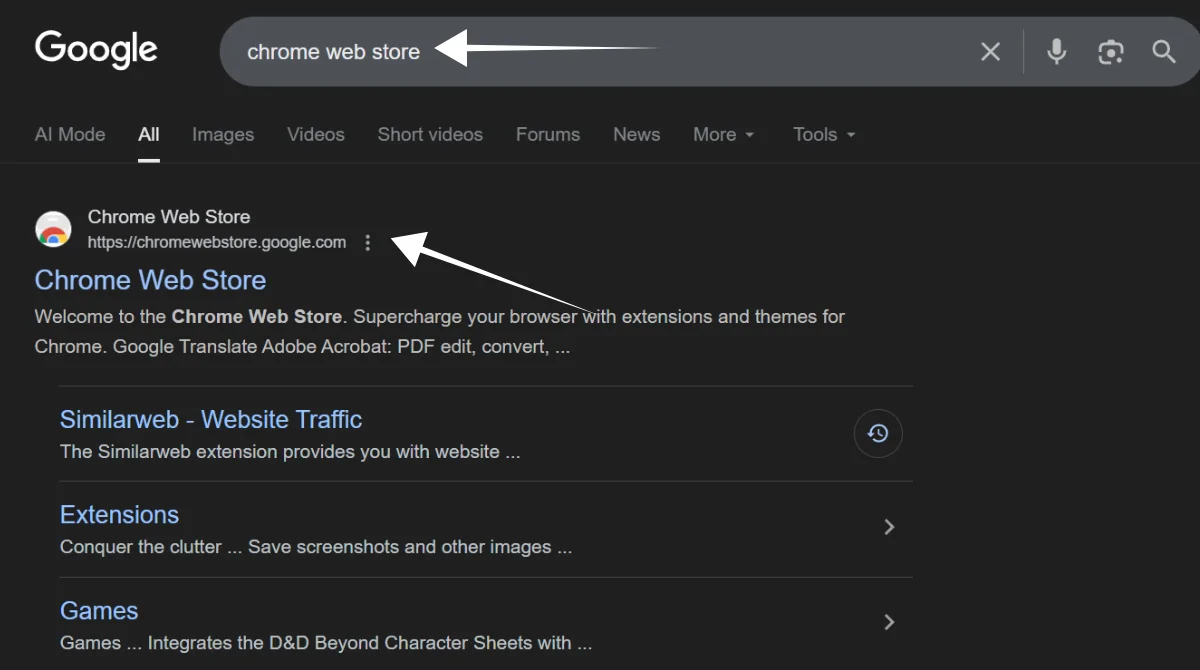The image size is (1200, 670).
Task: Open the More dropdown
Action: [724, 135]
